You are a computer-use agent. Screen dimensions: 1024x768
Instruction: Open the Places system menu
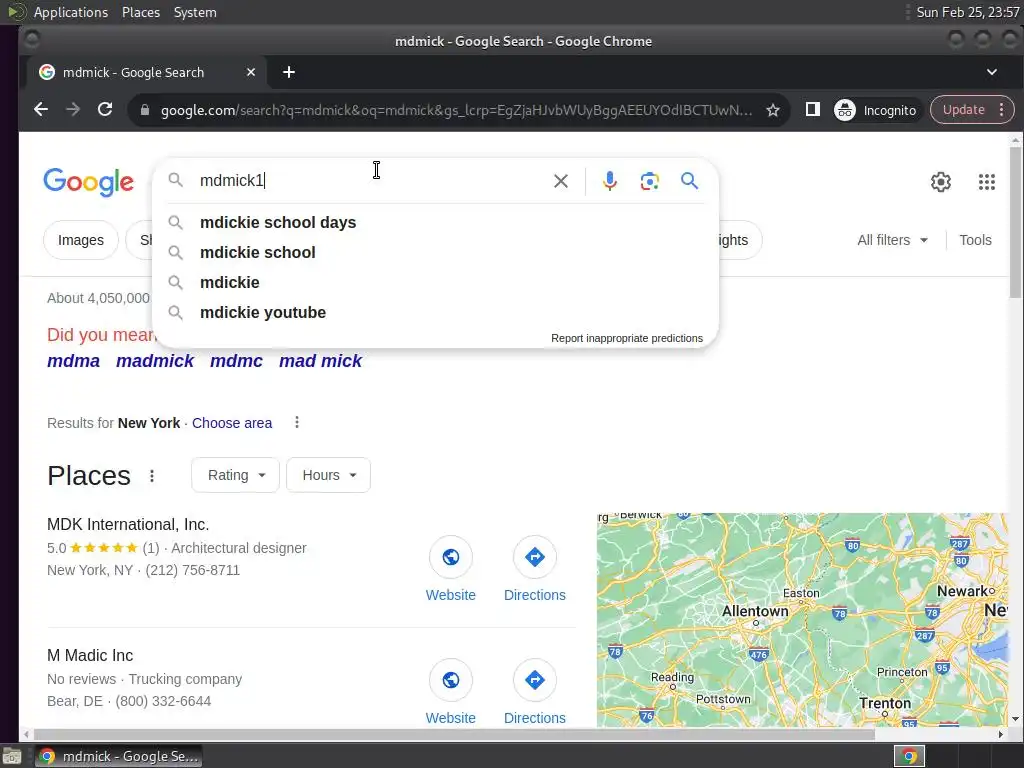coord(140,12)
